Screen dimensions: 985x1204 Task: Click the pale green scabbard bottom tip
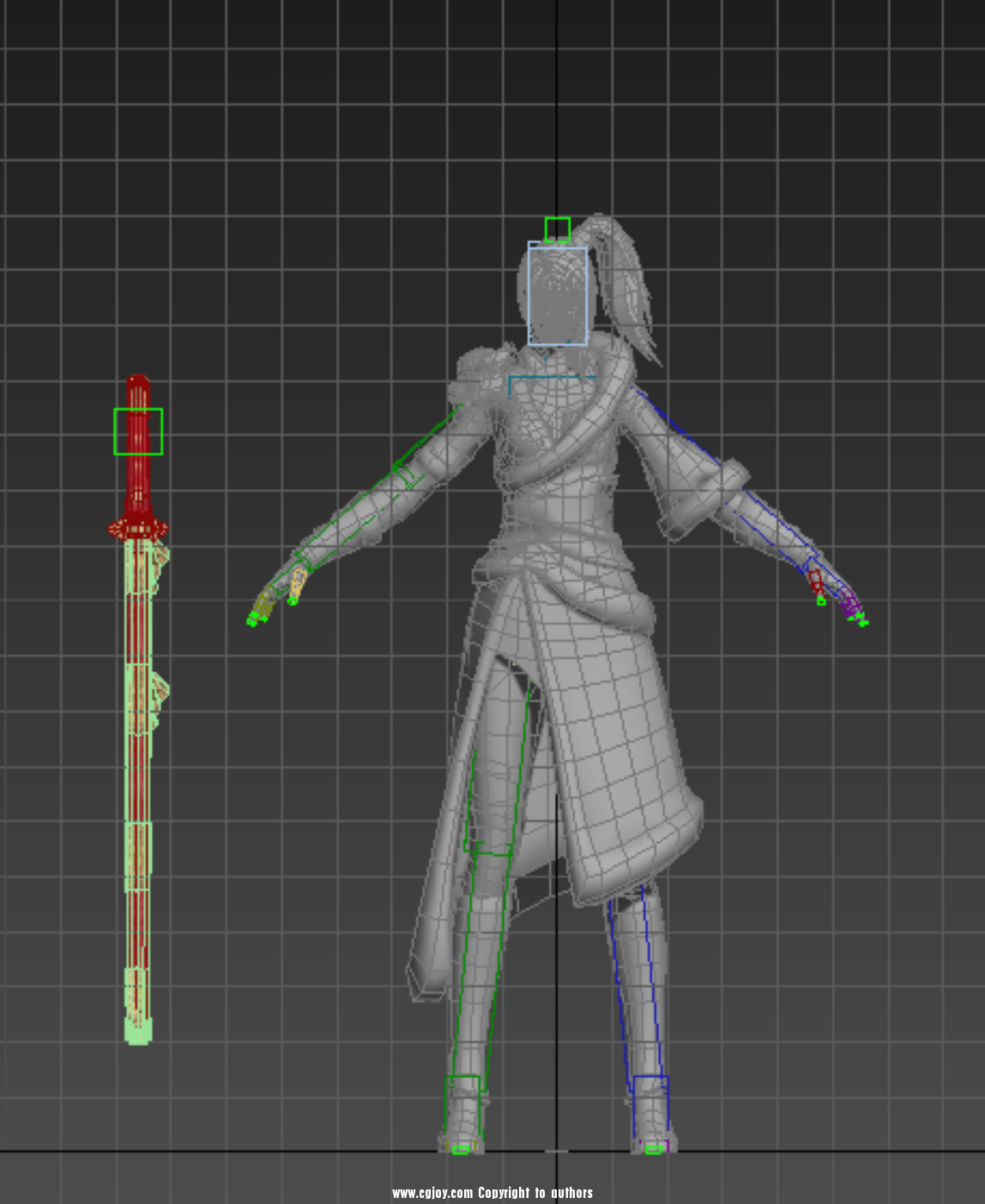[137, 1031]
